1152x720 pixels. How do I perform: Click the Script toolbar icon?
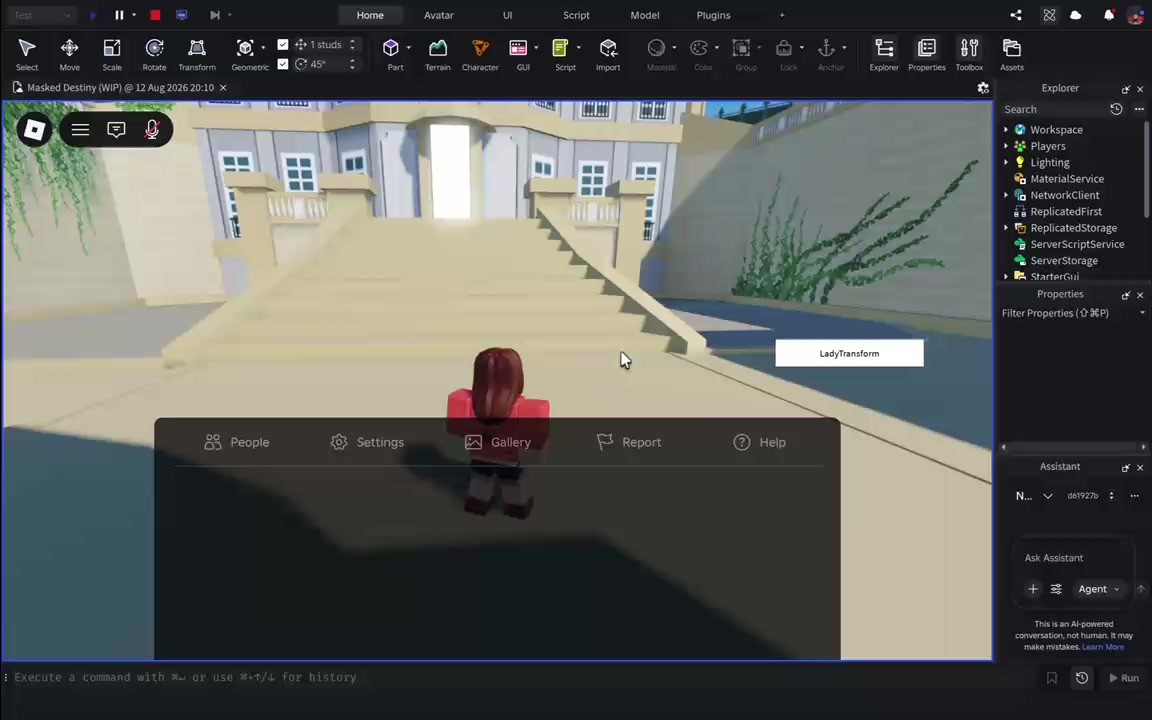(561, 48)
